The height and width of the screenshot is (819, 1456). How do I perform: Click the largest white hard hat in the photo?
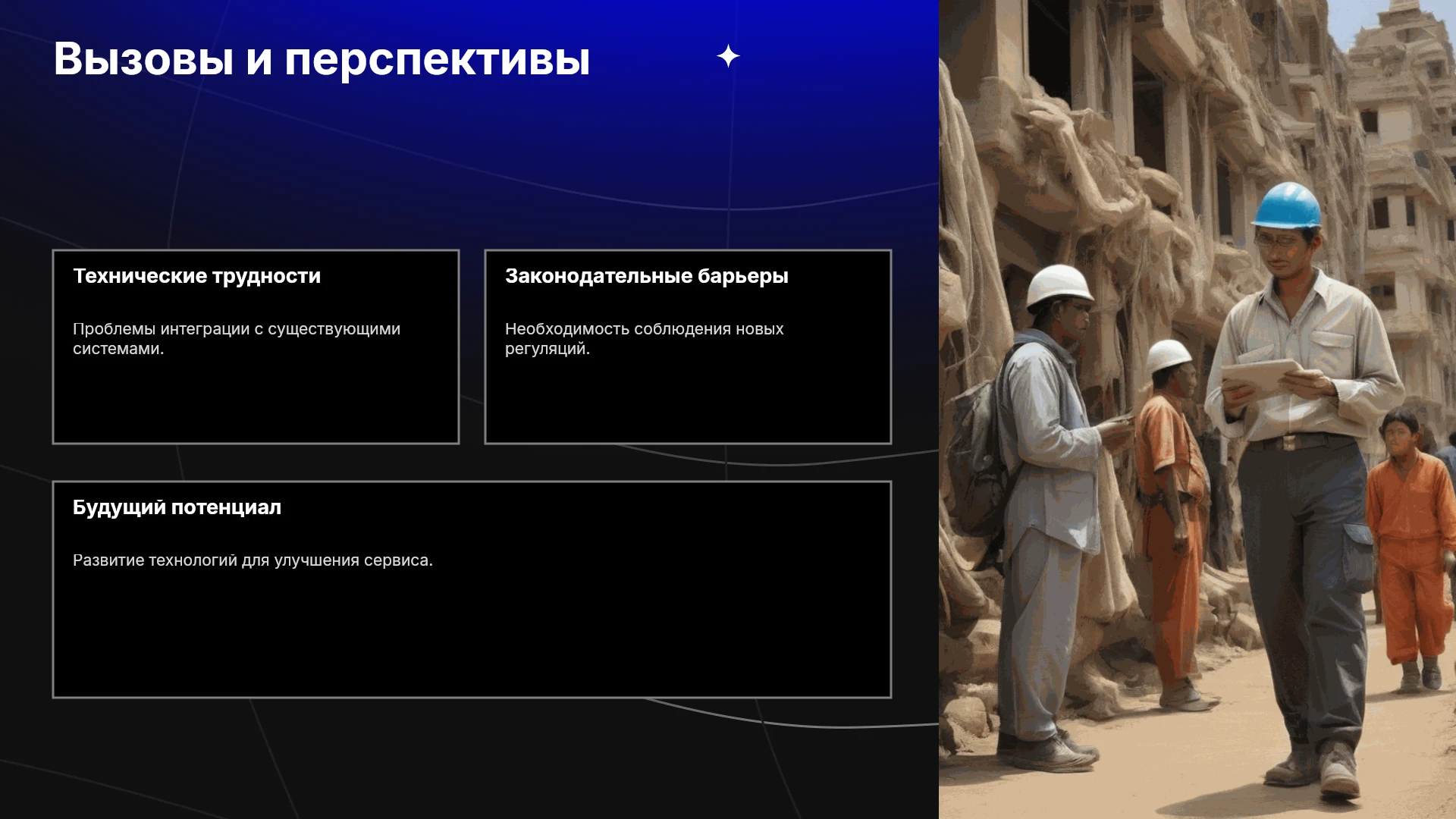1059,285
